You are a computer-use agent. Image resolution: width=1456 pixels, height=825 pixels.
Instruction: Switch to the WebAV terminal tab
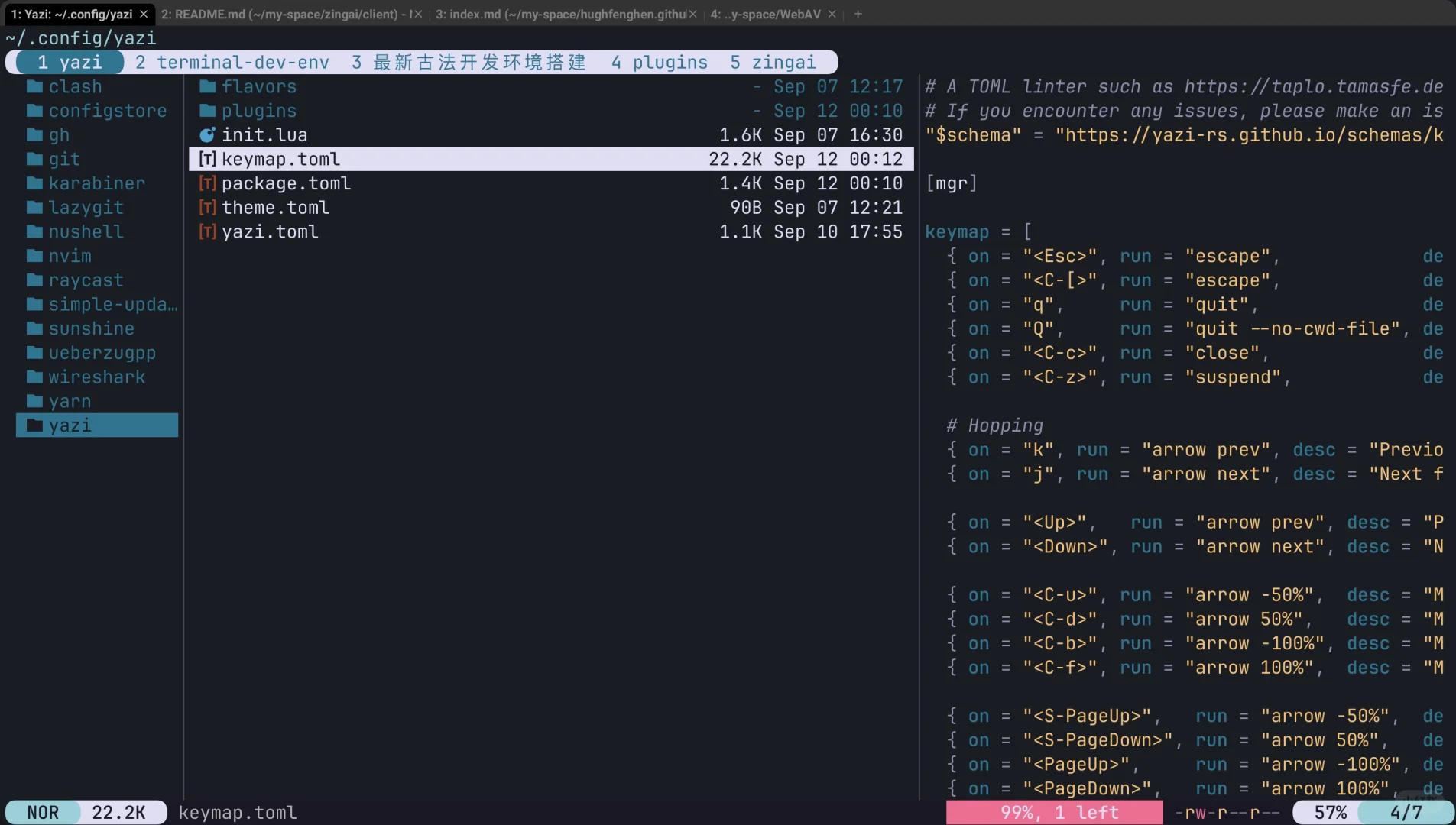point(766,14)
